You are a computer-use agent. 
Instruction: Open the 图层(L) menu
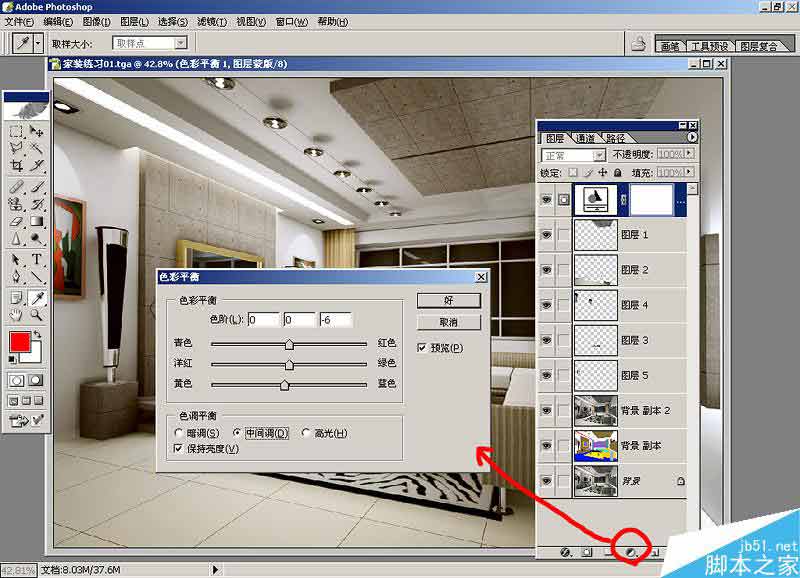pyautogui.click(x=134, y=22)
